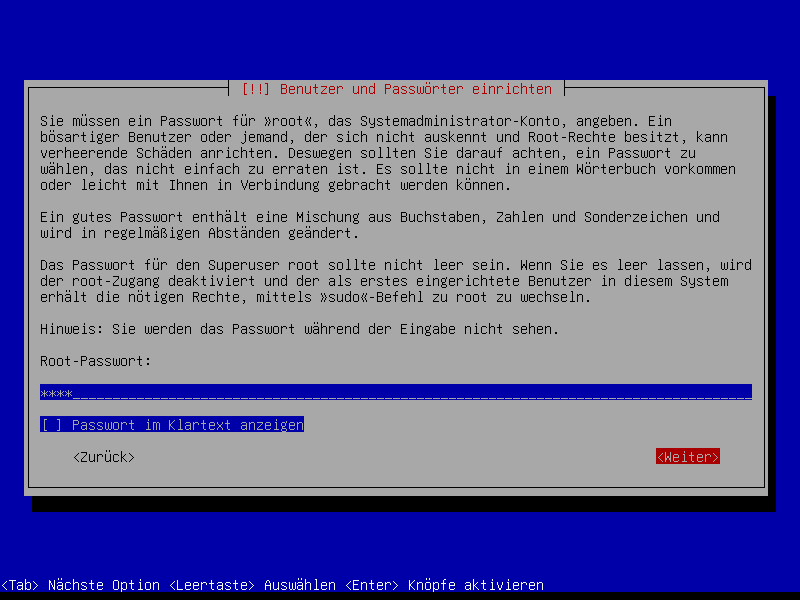Click the '<Enter> Knöpfe aktivieren' hint

point(444,585)
